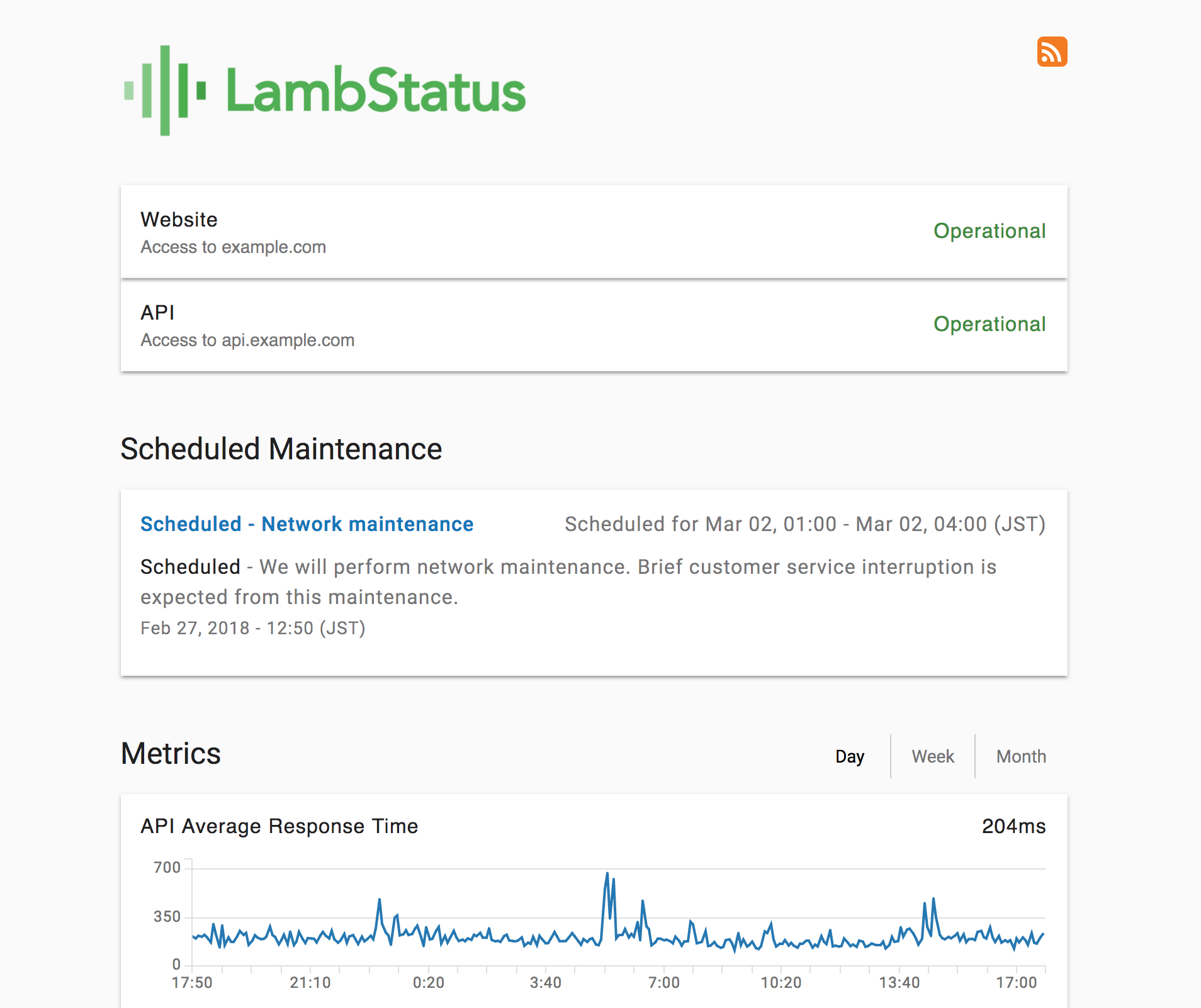1201x1008 pixels.
Task: Click the Access to example.com description
Action: point(233,247)
